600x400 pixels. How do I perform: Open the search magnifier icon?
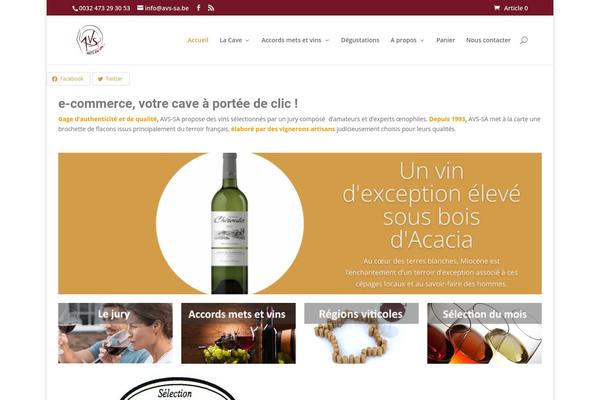point(524,40)
